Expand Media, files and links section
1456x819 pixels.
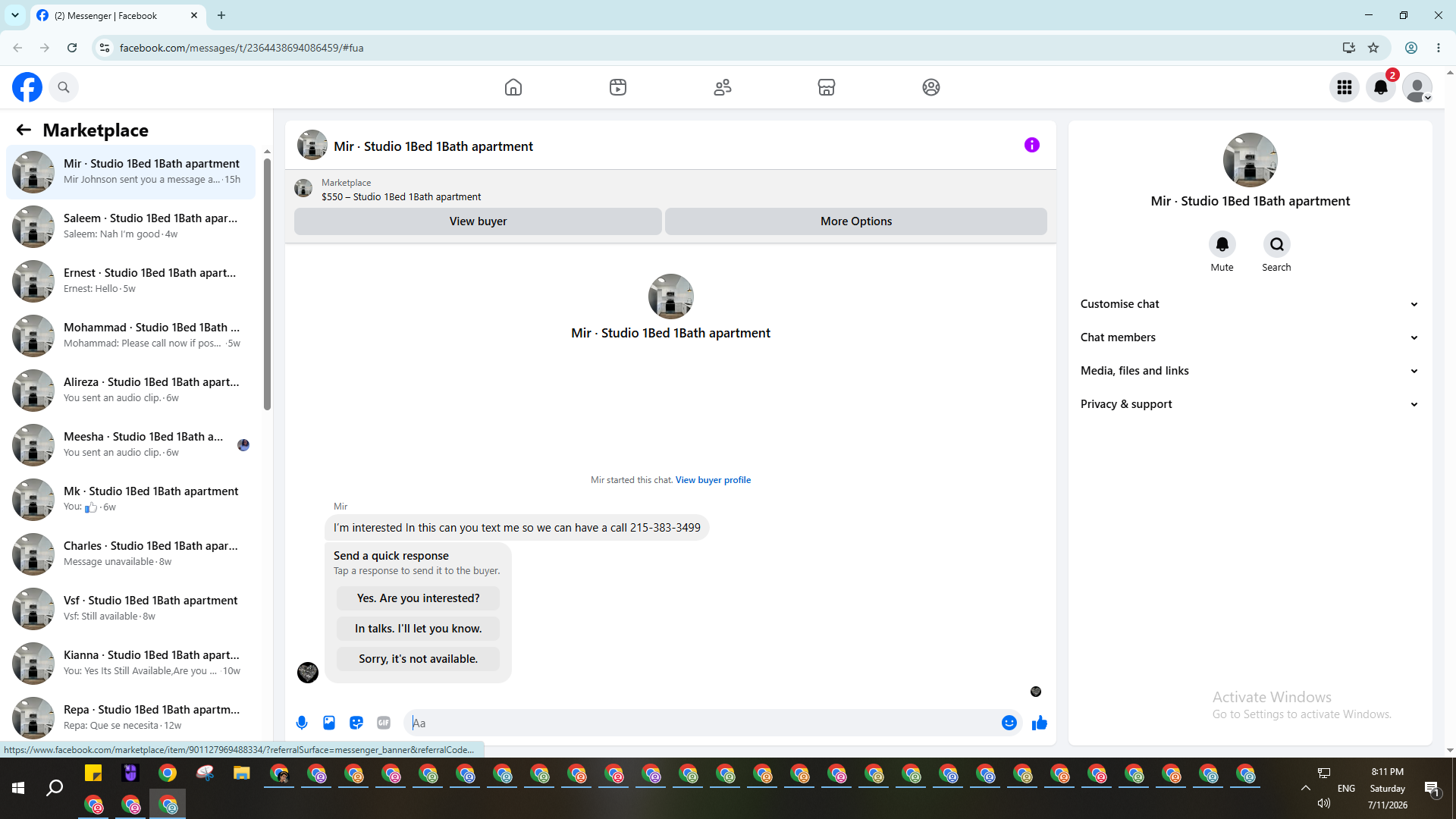[1250, 371]
